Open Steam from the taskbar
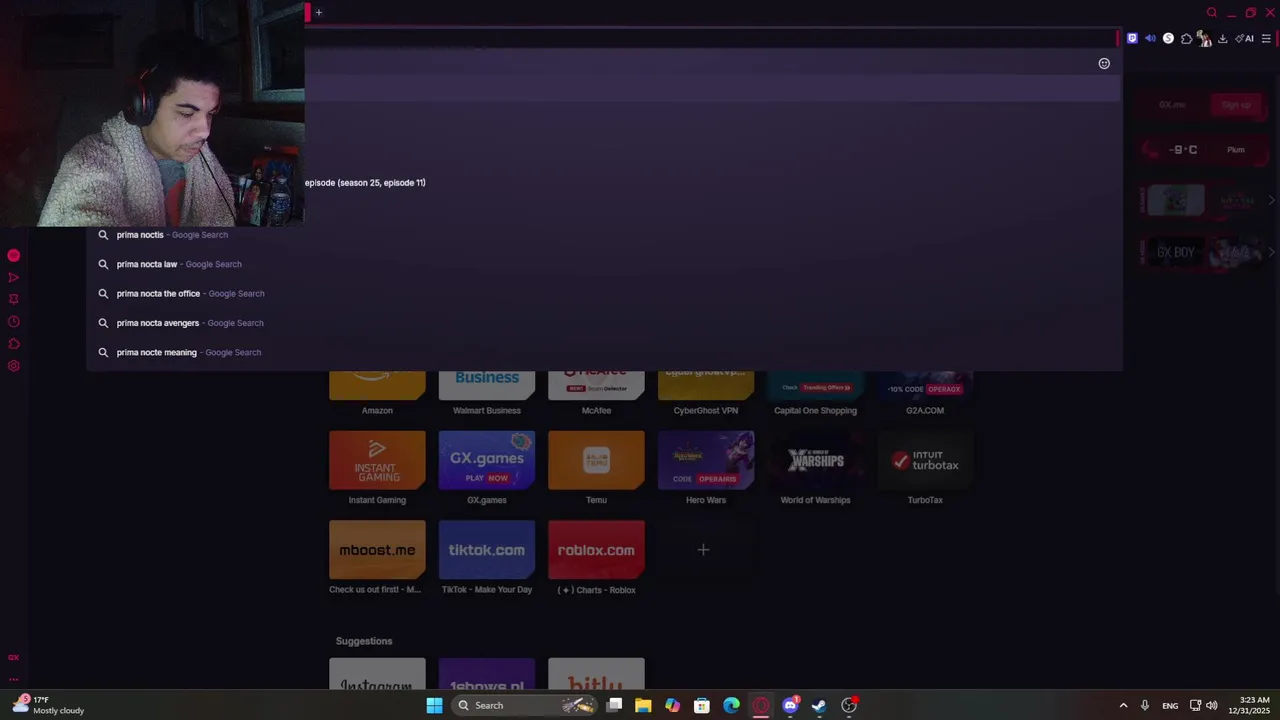The height and width of the screenshot is (720, 1280). (819, 705)
